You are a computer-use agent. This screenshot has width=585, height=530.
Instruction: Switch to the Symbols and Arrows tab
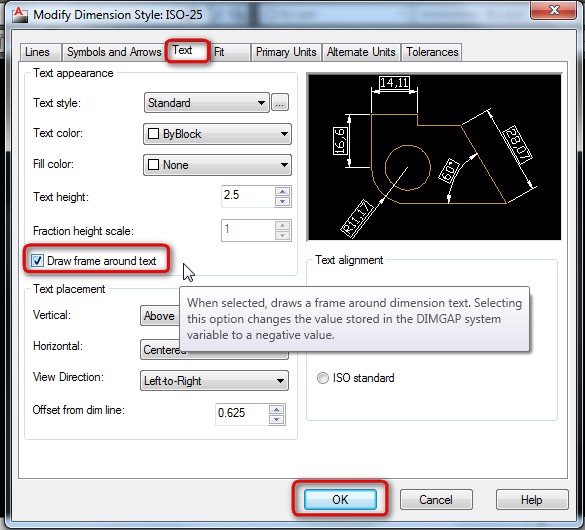(114, 52)
